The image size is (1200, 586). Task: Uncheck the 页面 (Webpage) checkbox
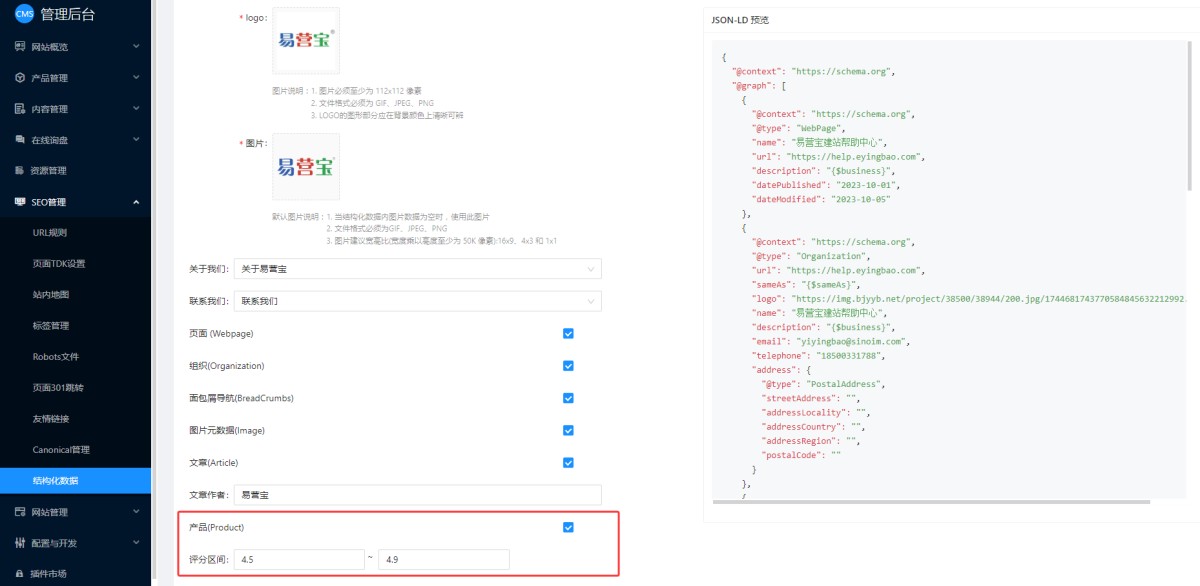[x=568, y=334]
